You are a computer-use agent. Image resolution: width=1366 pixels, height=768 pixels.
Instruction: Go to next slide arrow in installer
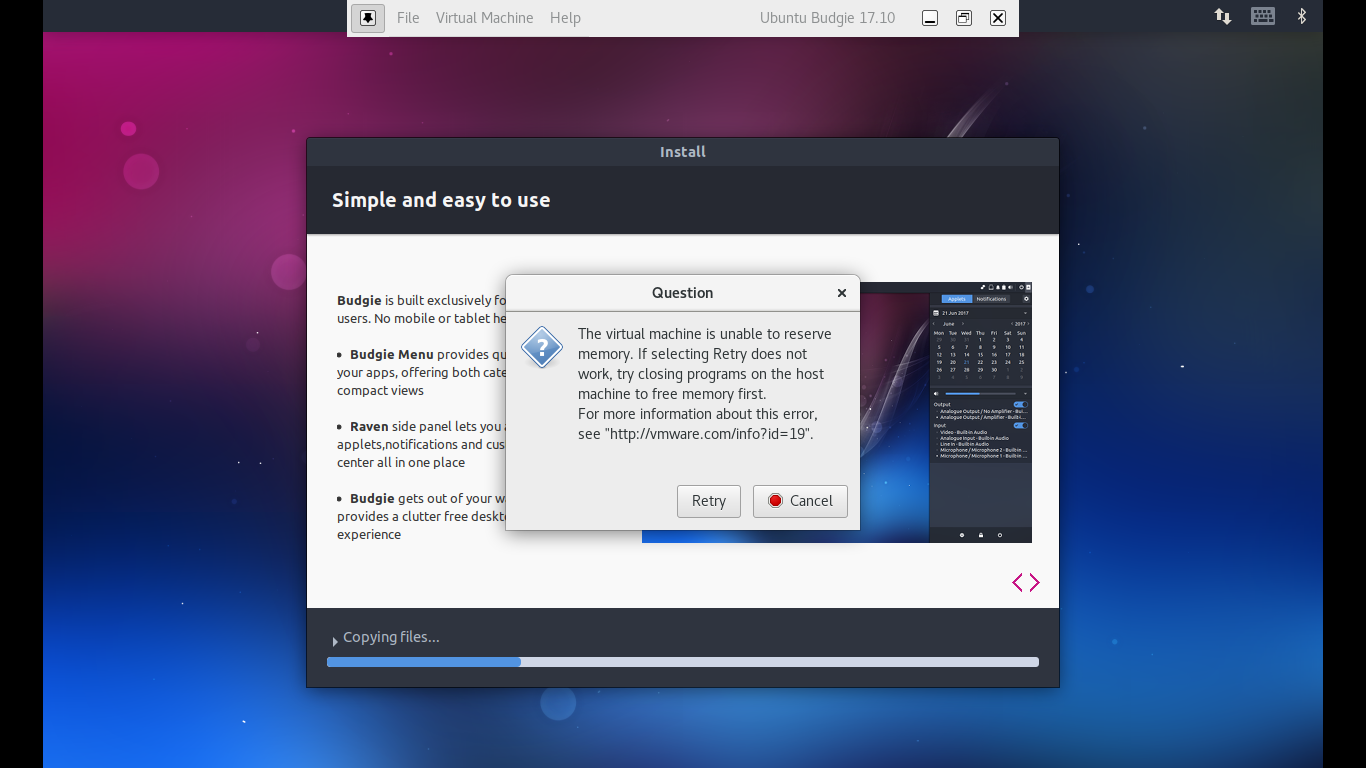click(x=1034, y=582)
